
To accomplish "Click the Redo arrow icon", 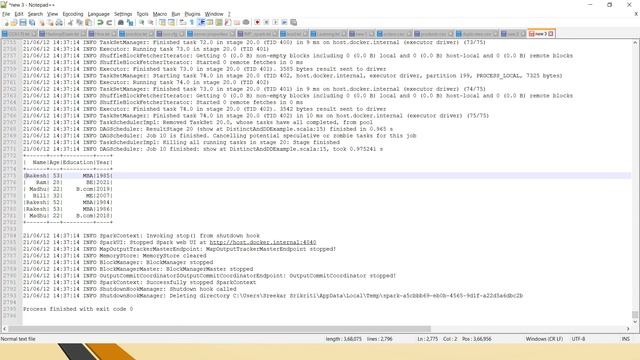I will click(109, 22).
